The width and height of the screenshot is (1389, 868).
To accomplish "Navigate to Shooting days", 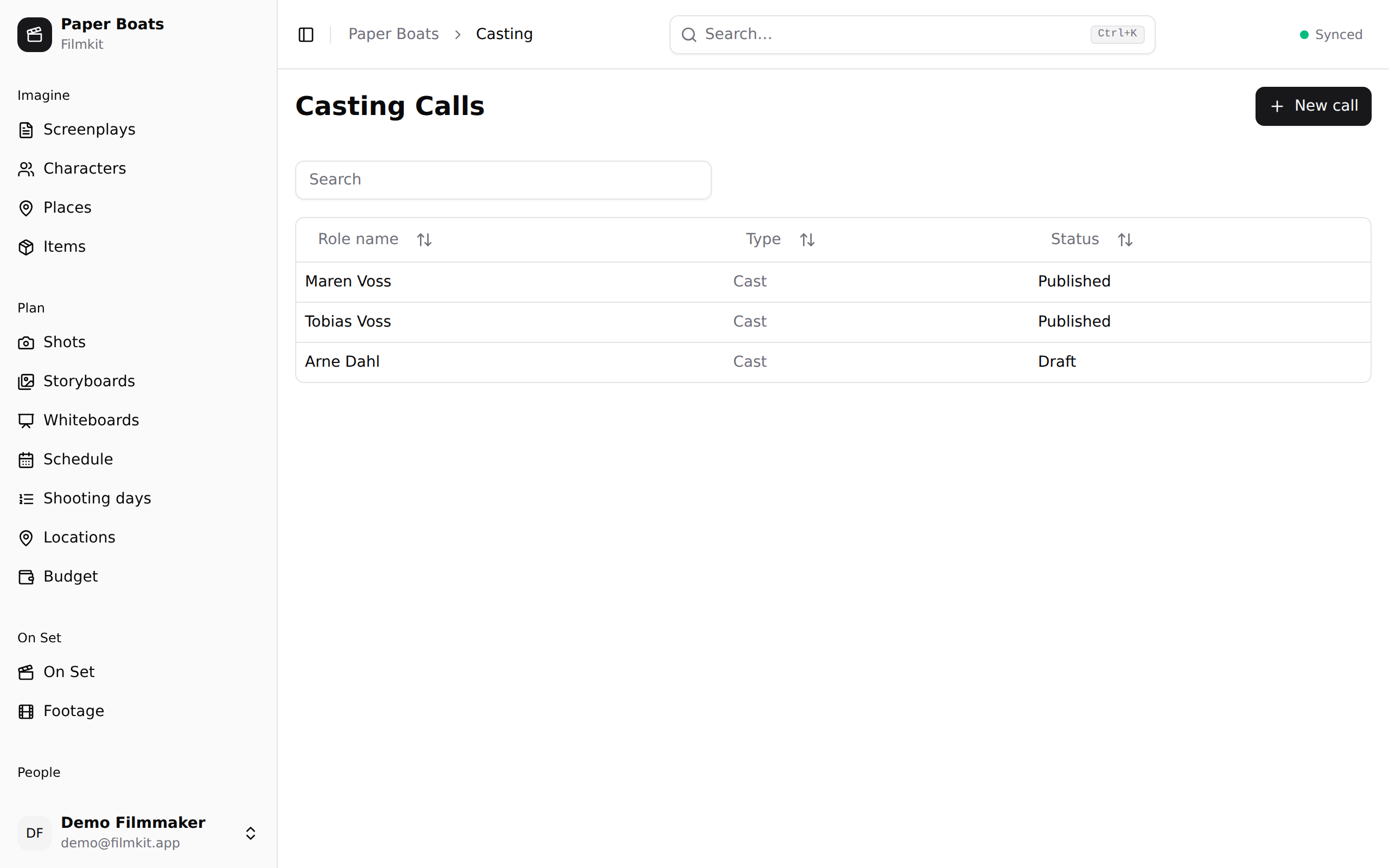I will (x=138, y=499).
